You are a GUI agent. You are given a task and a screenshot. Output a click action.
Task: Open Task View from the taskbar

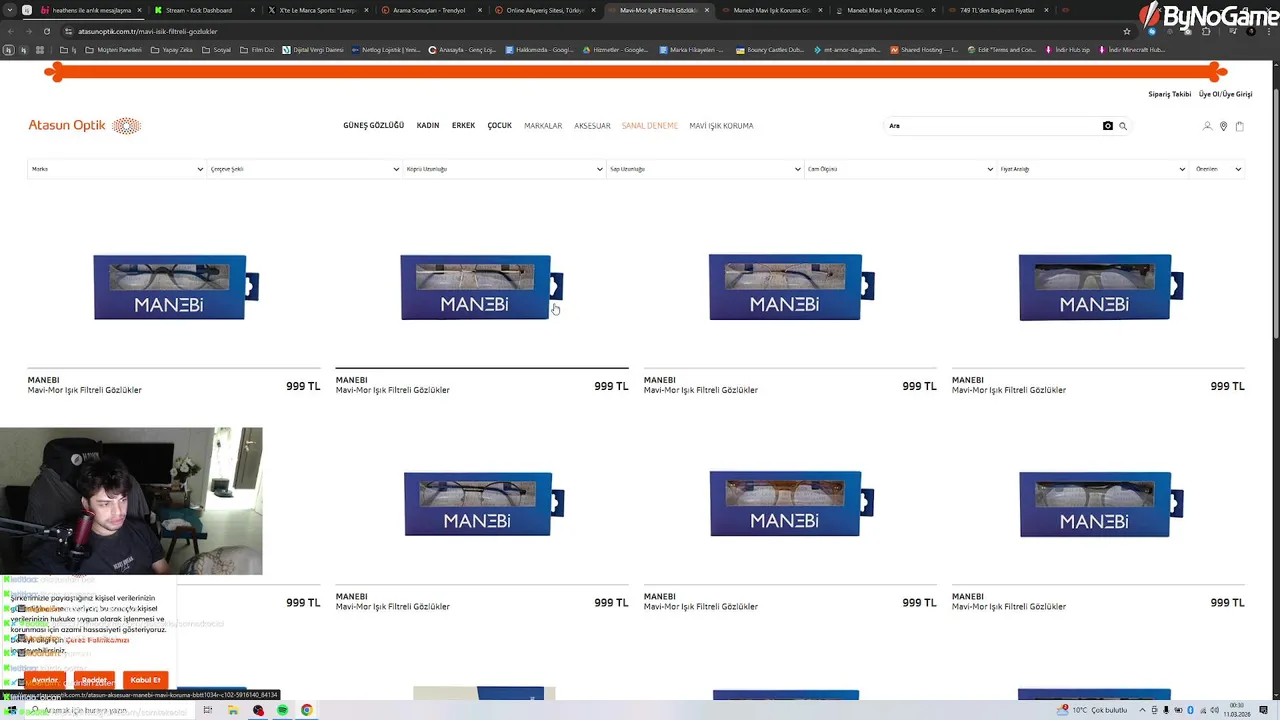208,710
